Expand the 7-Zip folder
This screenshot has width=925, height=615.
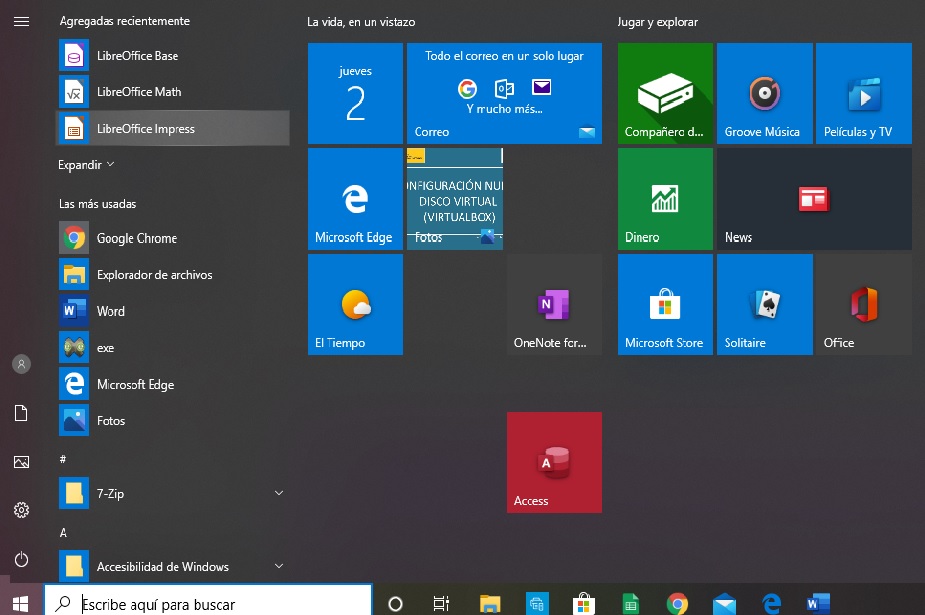[173, 493]
